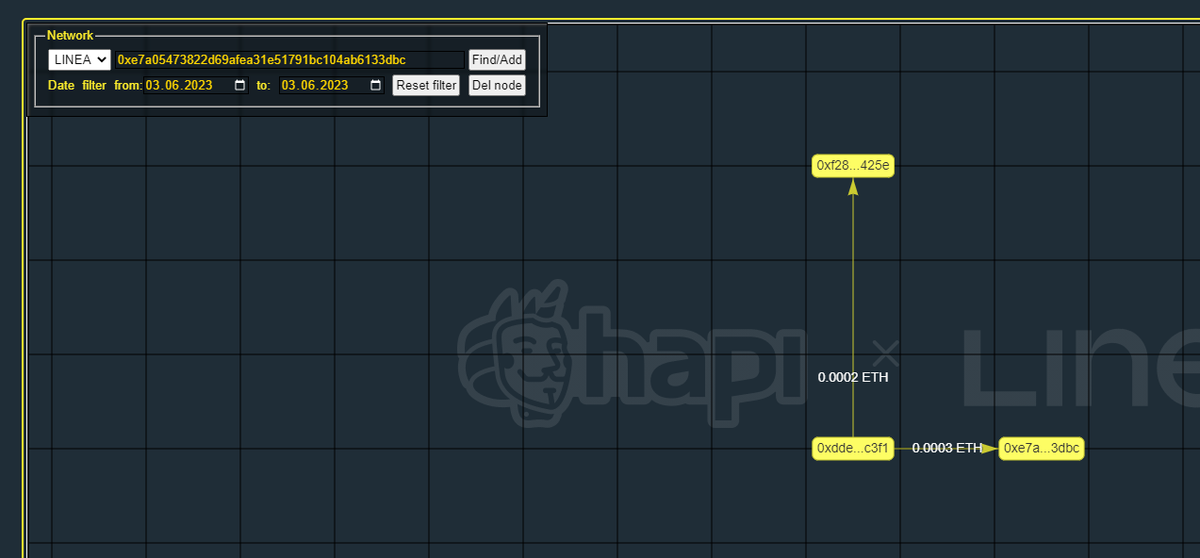1200x558 pixels.
Task: Click the wallet address input field
Action: (290, 60)
